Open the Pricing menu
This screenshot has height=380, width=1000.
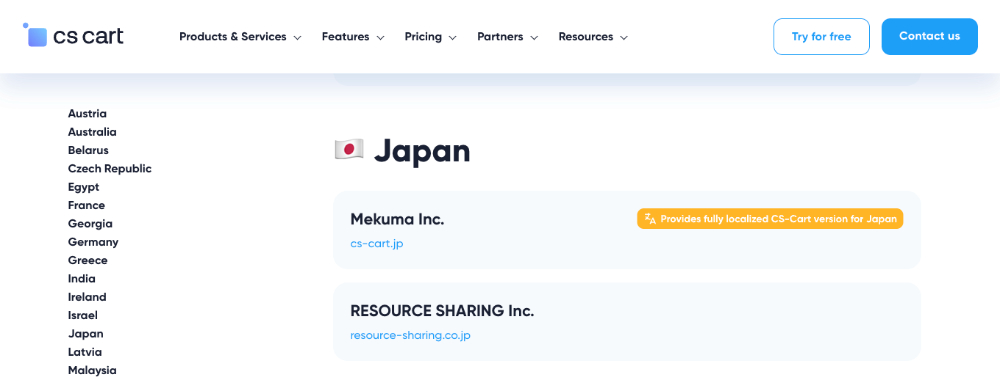pos(430,37)
